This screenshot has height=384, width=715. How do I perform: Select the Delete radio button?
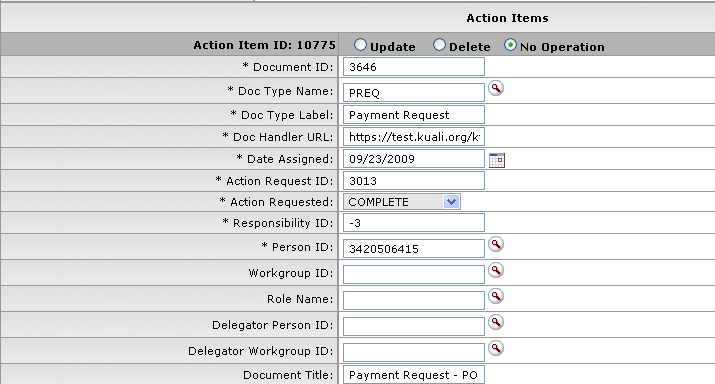[x=439, y=45]
